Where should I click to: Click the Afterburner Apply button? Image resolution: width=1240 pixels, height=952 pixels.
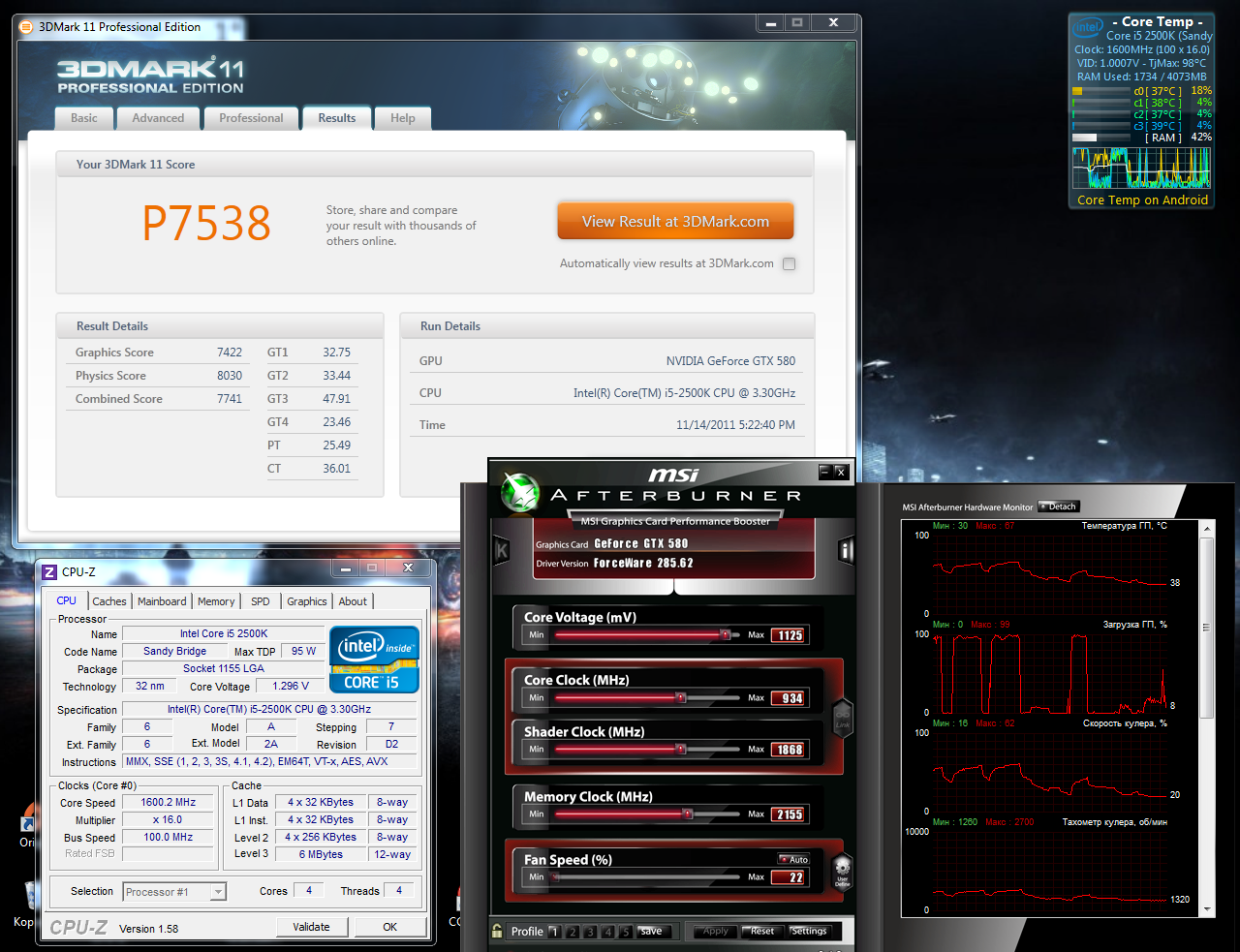[715, 932]
